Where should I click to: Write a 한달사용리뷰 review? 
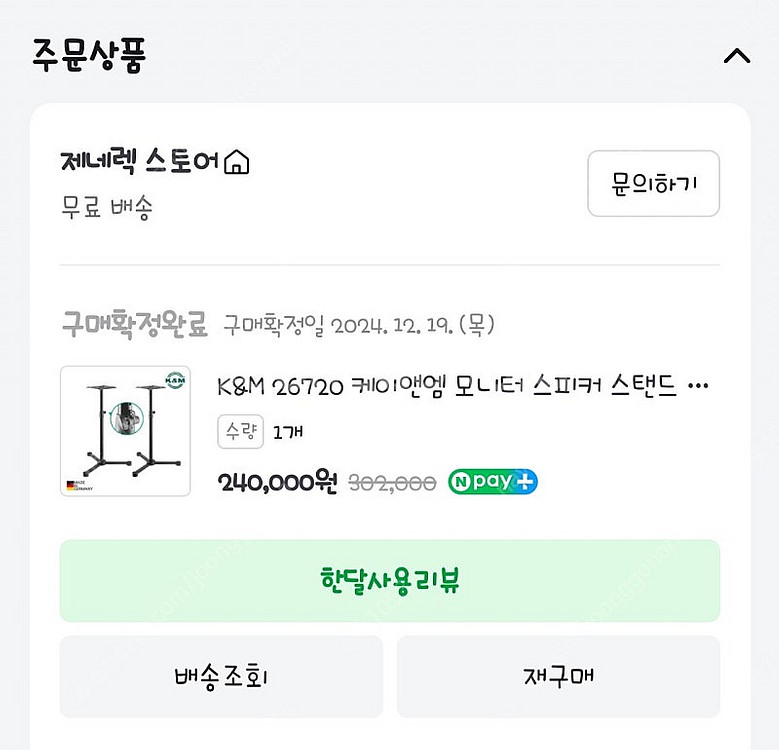[x=389, y=581]
